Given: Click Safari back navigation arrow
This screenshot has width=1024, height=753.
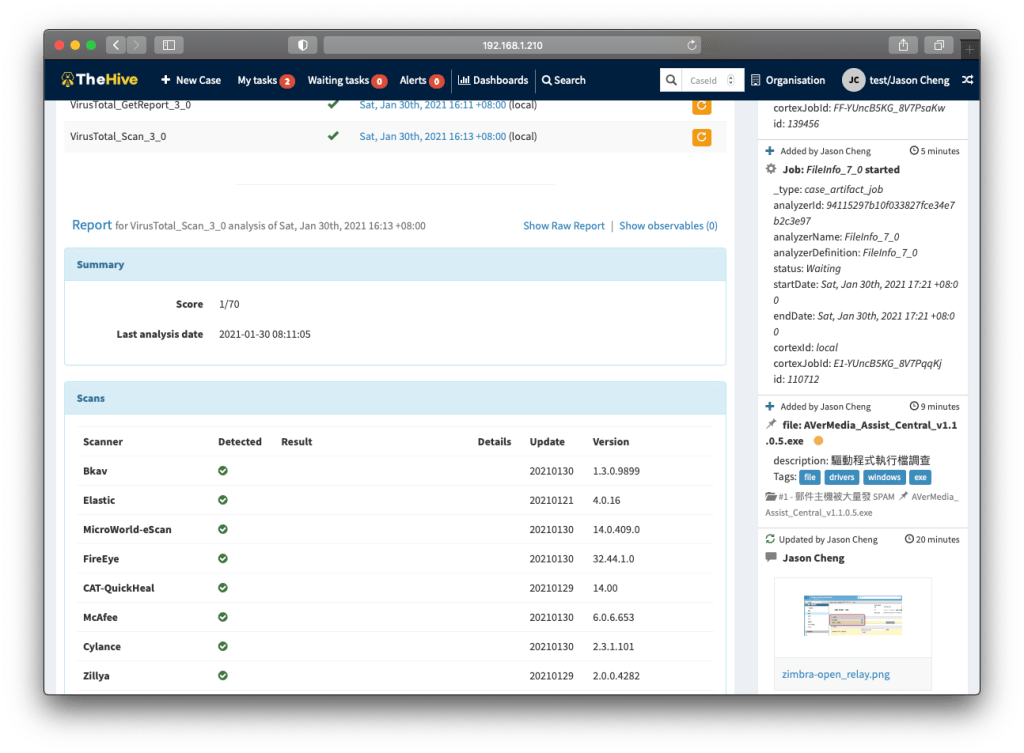Looking at the screenshot, I should pos(115,45).
